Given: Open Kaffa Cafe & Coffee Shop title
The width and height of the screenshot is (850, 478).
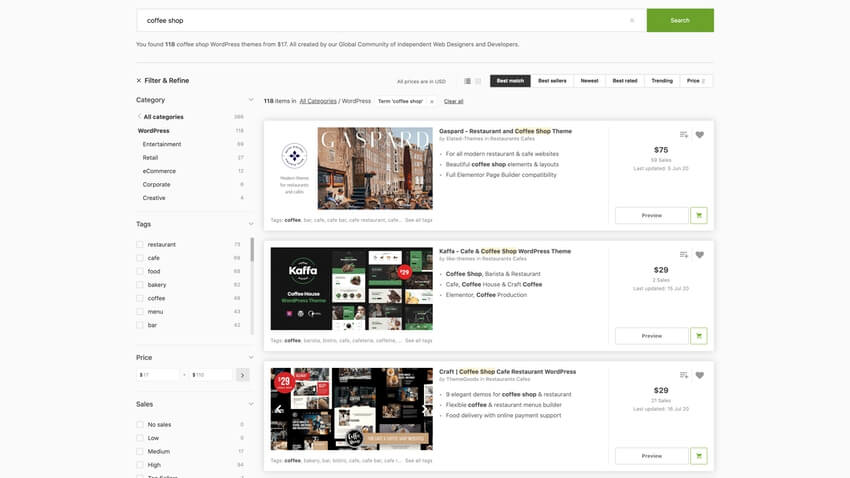Looking at the screenshot, I should pyautogui.click(x=505, y=251).
